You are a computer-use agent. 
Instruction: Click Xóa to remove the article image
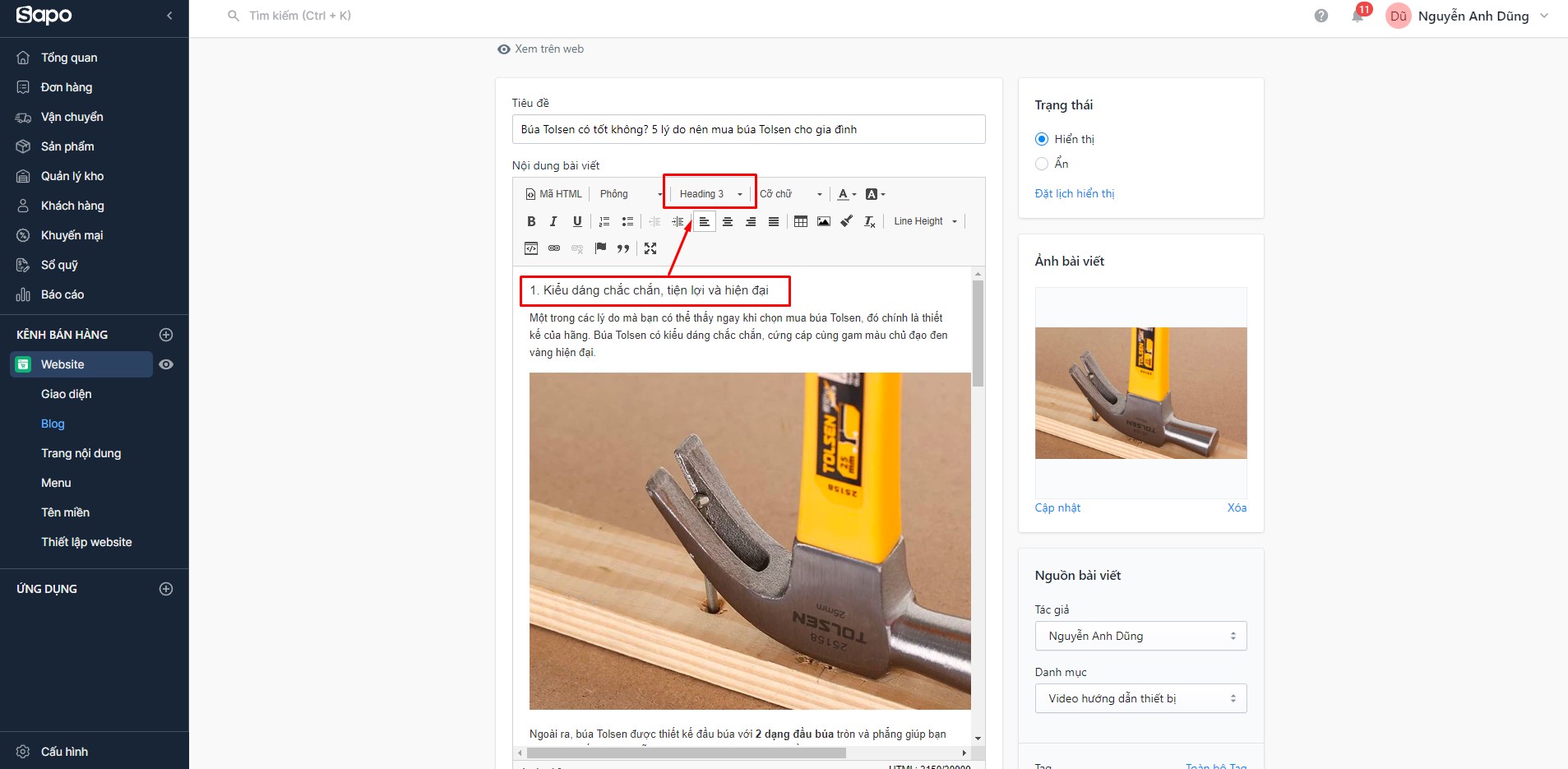coord(1237,507)
